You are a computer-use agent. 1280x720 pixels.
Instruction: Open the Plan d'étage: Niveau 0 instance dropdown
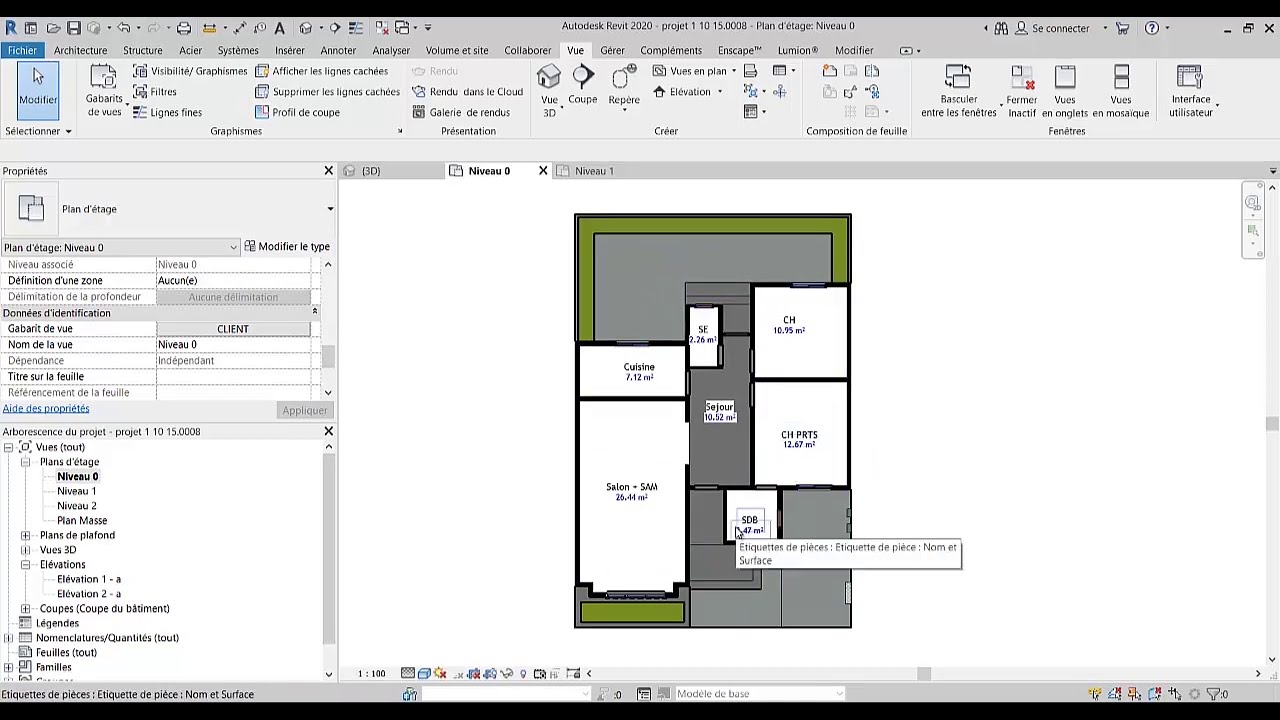click(x=120, y=248)
